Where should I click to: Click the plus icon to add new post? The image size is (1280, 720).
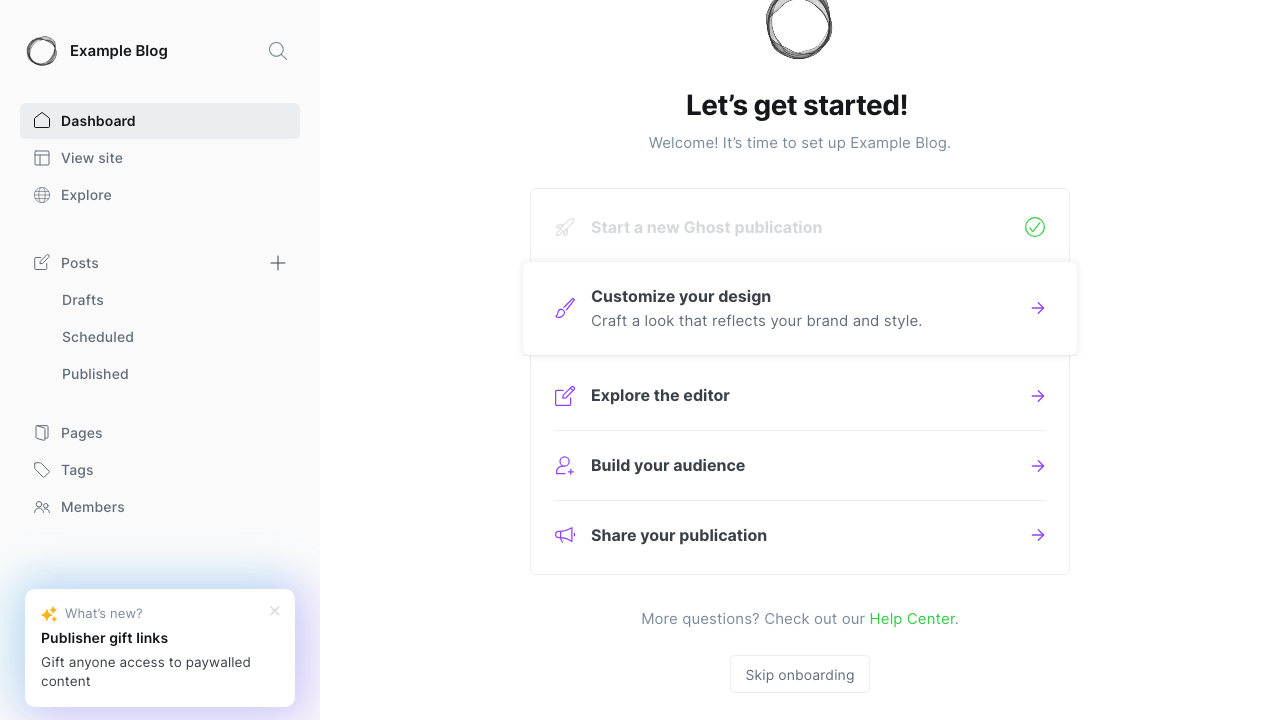278,263
